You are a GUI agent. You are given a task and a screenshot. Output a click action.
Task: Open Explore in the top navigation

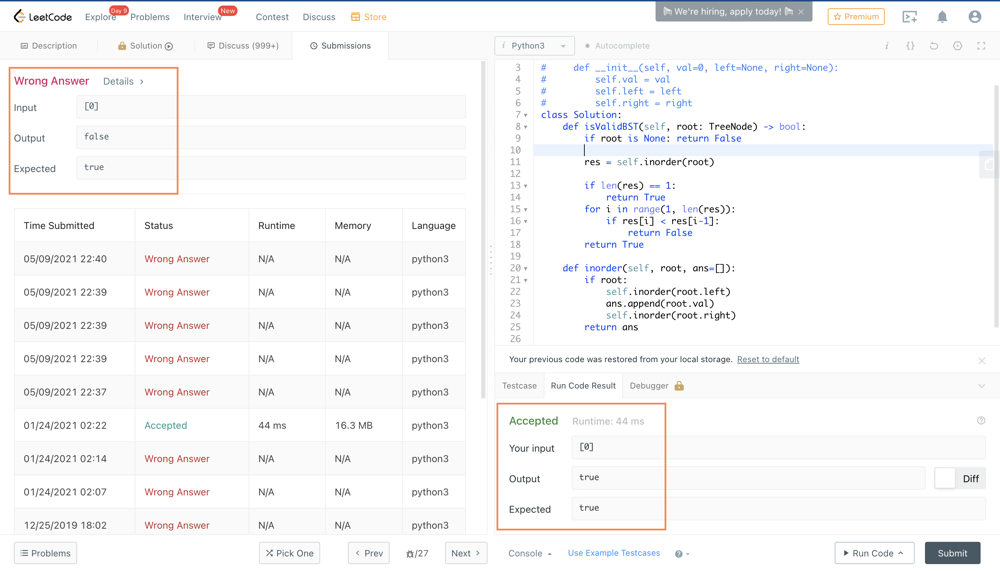101,17
